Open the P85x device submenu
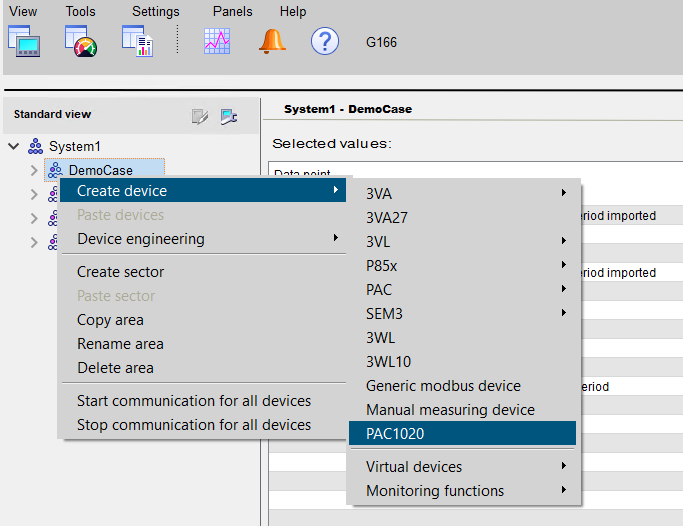This screenshot has height=526, width=683. (x=463, y=265)
